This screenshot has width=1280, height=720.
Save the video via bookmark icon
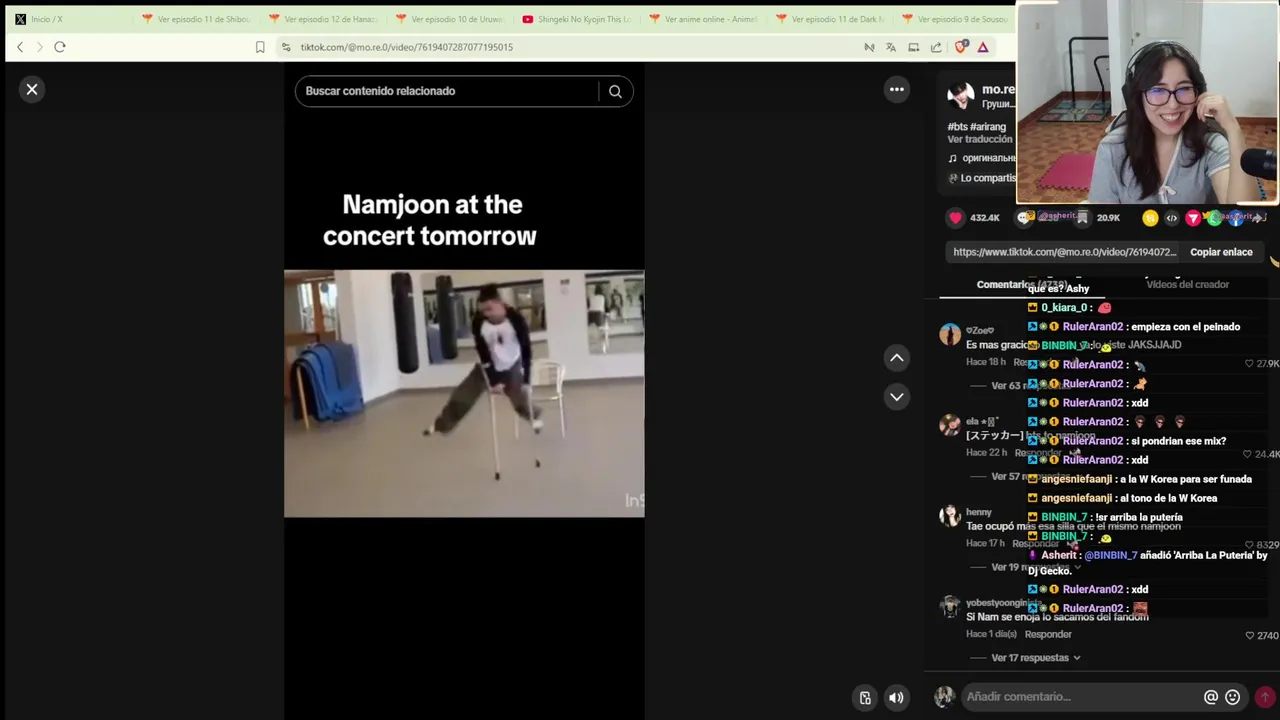[x=1082, y=218]
